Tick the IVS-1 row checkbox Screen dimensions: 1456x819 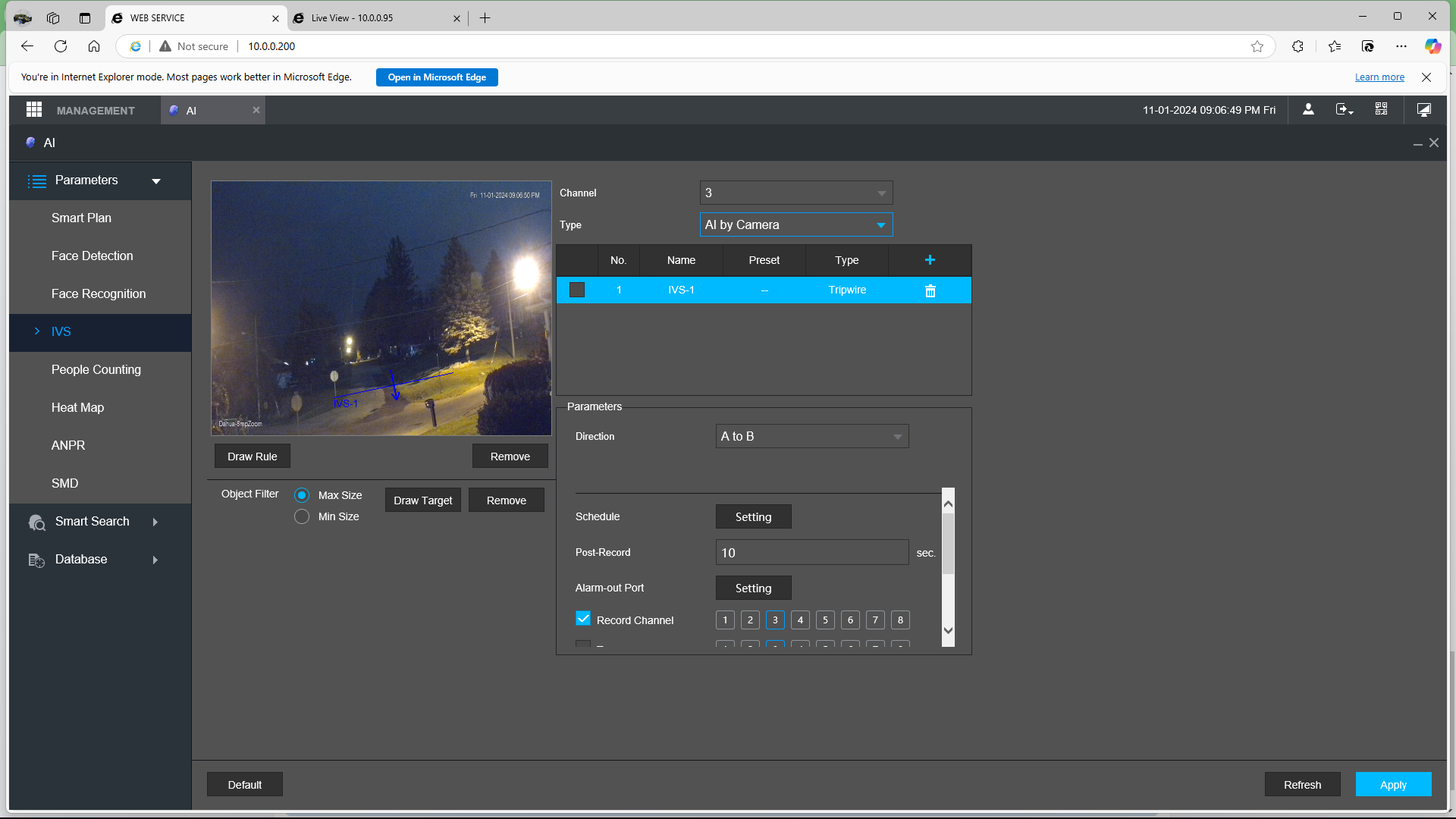click(x=577, y=290)
